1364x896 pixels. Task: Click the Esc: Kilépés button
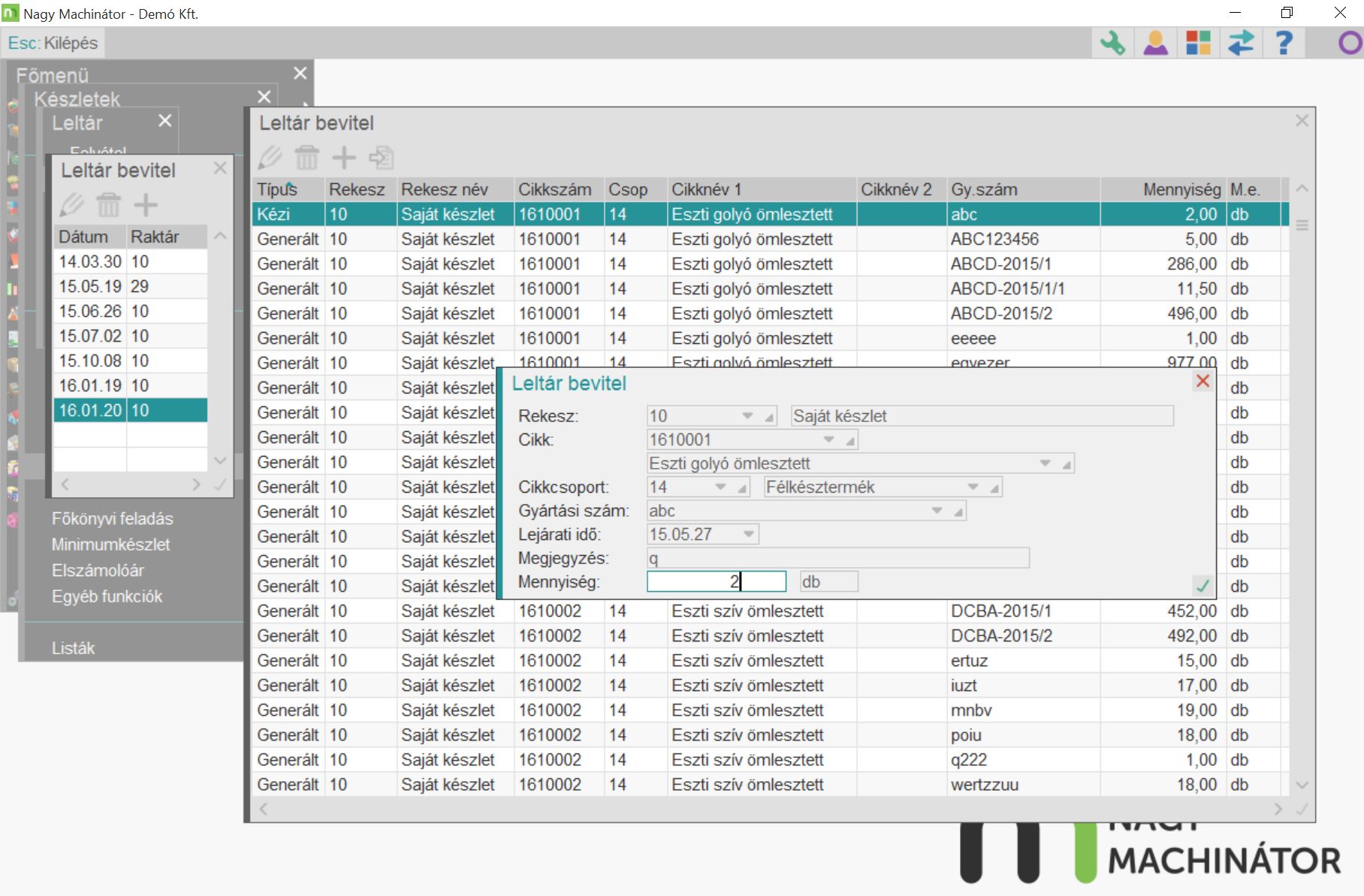(x=53, y=43)
